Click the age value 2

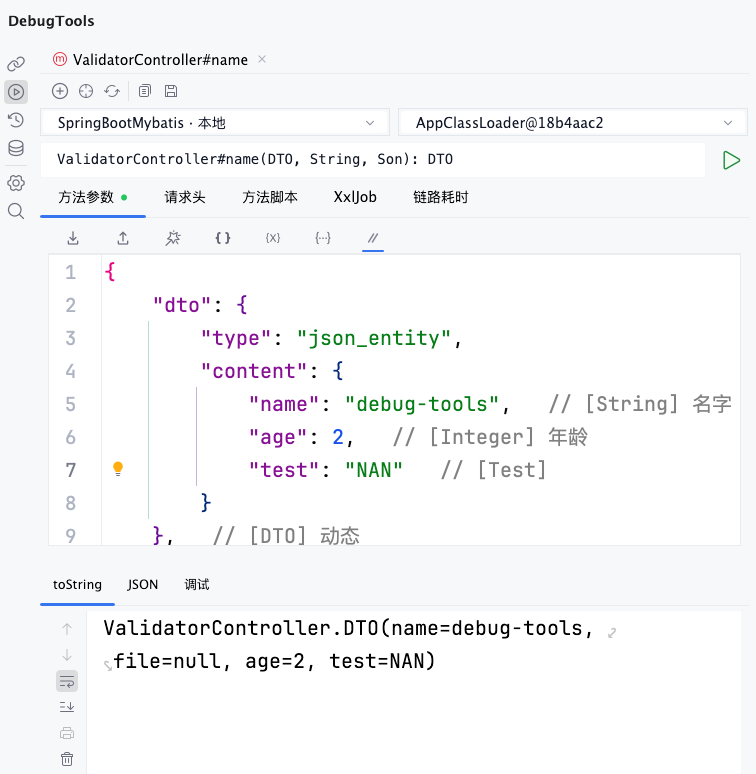click(338, 437)
